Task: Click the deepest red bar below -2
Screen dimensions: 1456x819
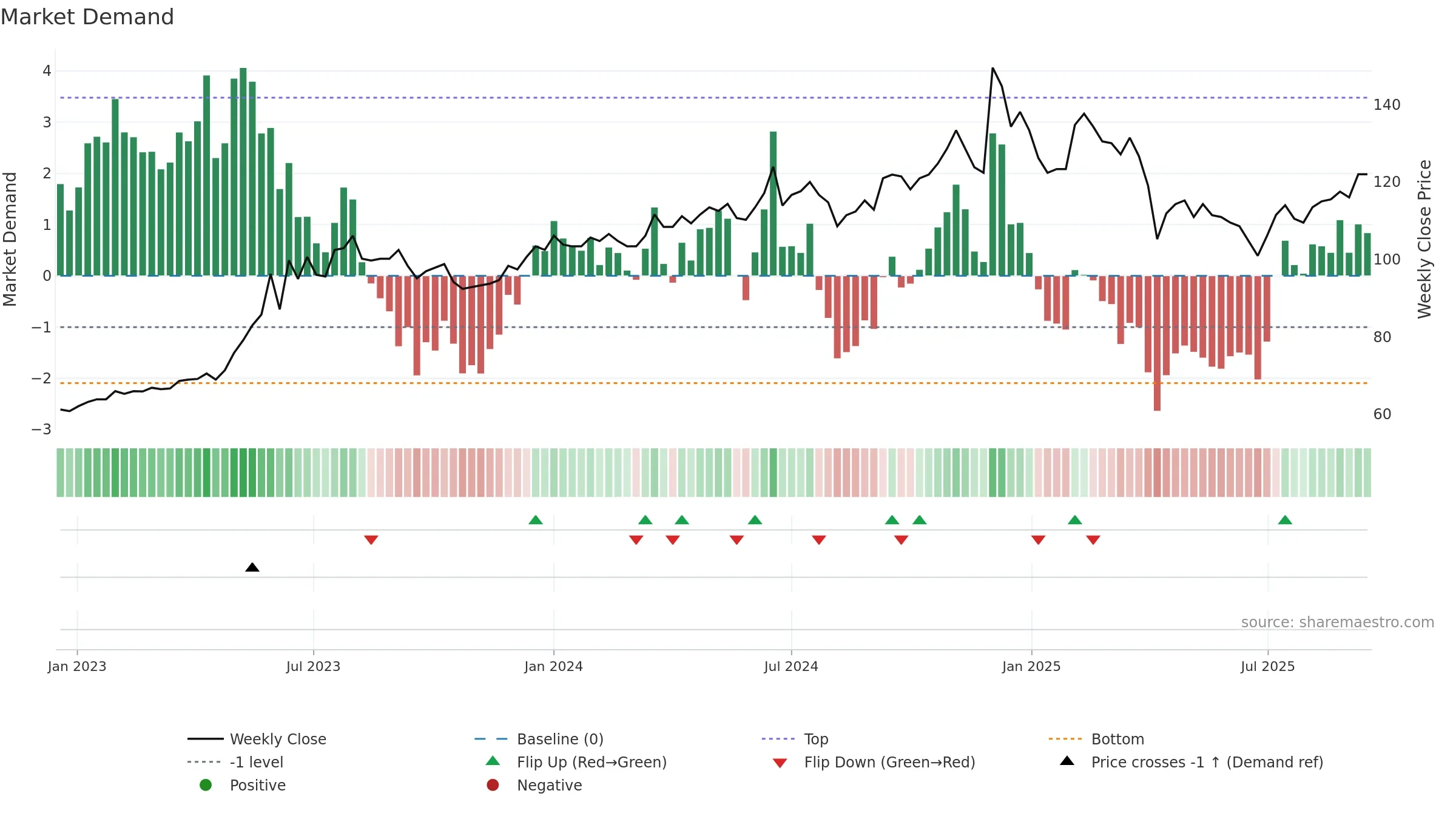Action: 1157,343
